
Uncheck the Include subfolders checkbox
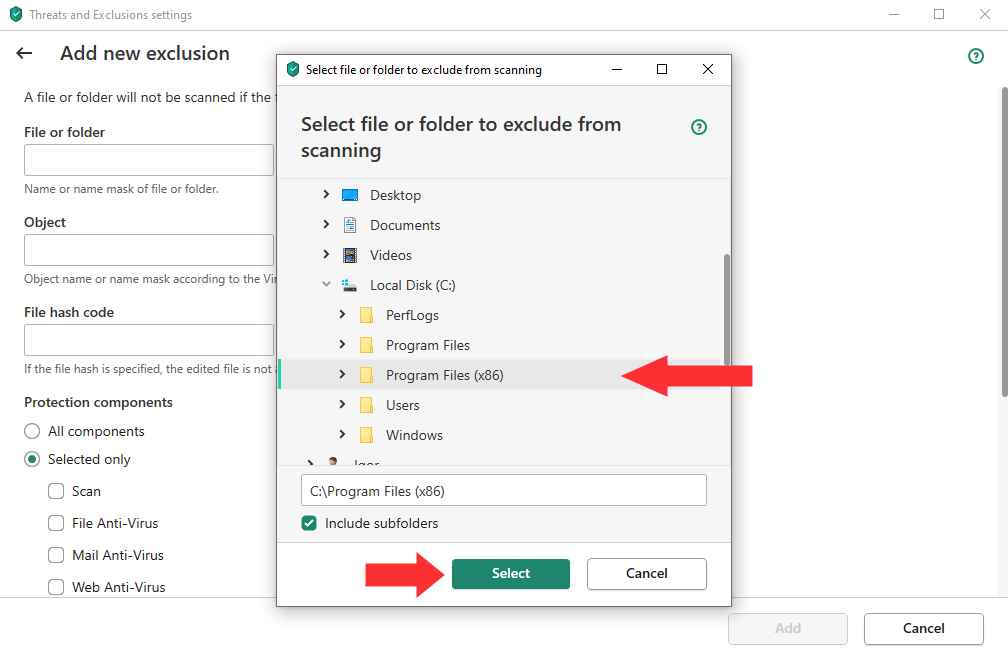pyautogui.click(x=309, y=523)
